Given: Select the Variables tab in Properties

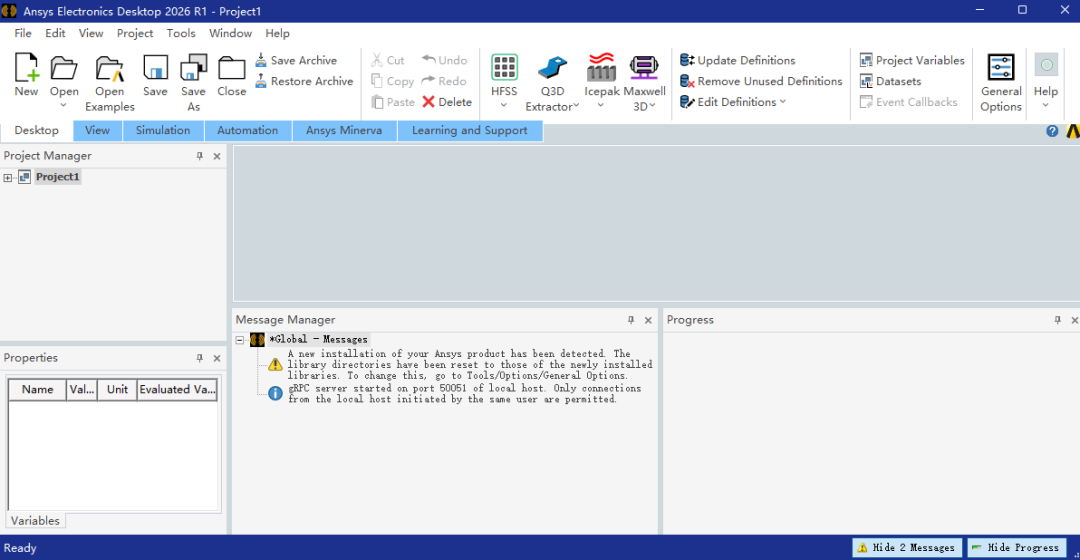Looking at the screenshot, I should coord(35,521).
